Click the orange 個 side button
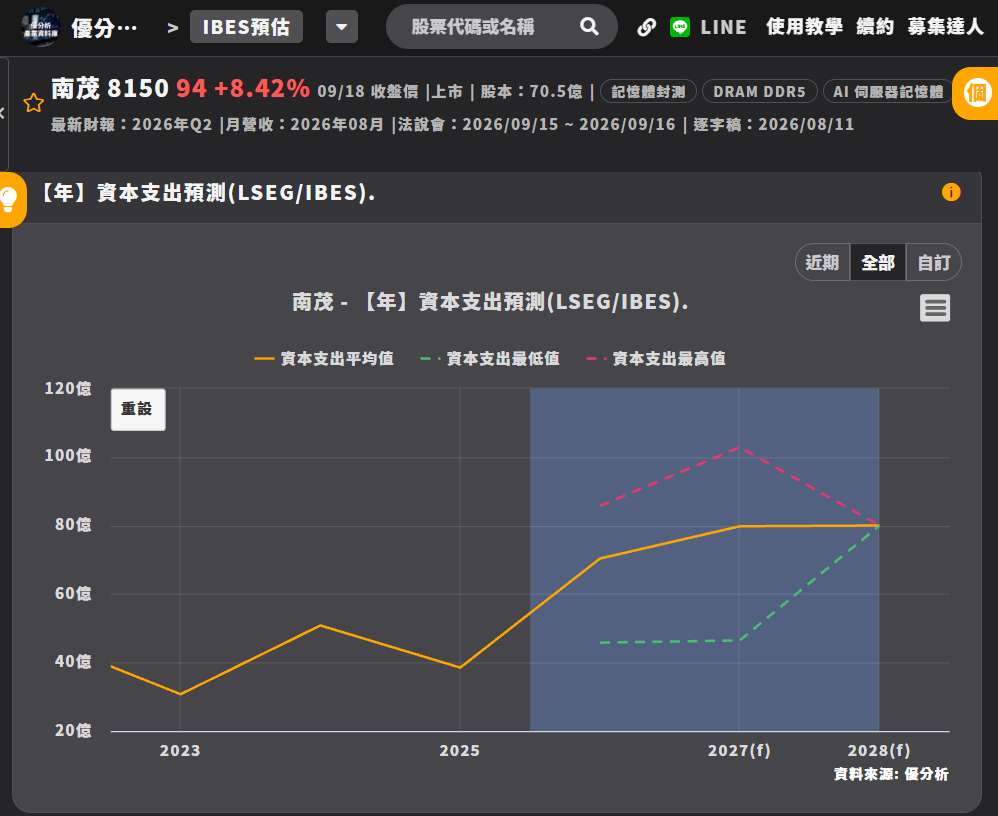Screen dimensions: 998x816 [976, 94]
